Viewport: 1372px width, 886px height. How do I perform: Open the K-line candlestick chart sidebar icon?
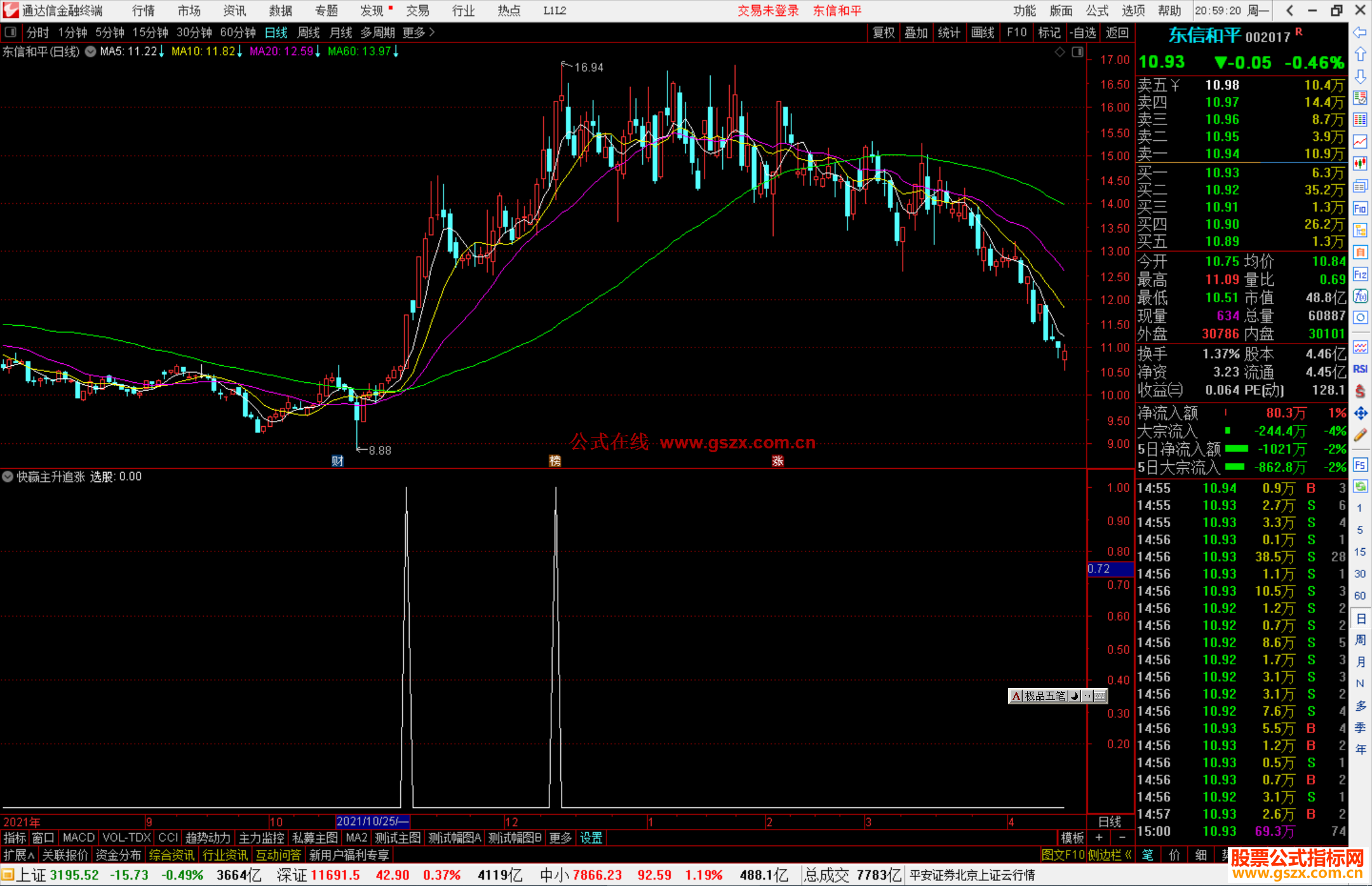[1360, 164]
